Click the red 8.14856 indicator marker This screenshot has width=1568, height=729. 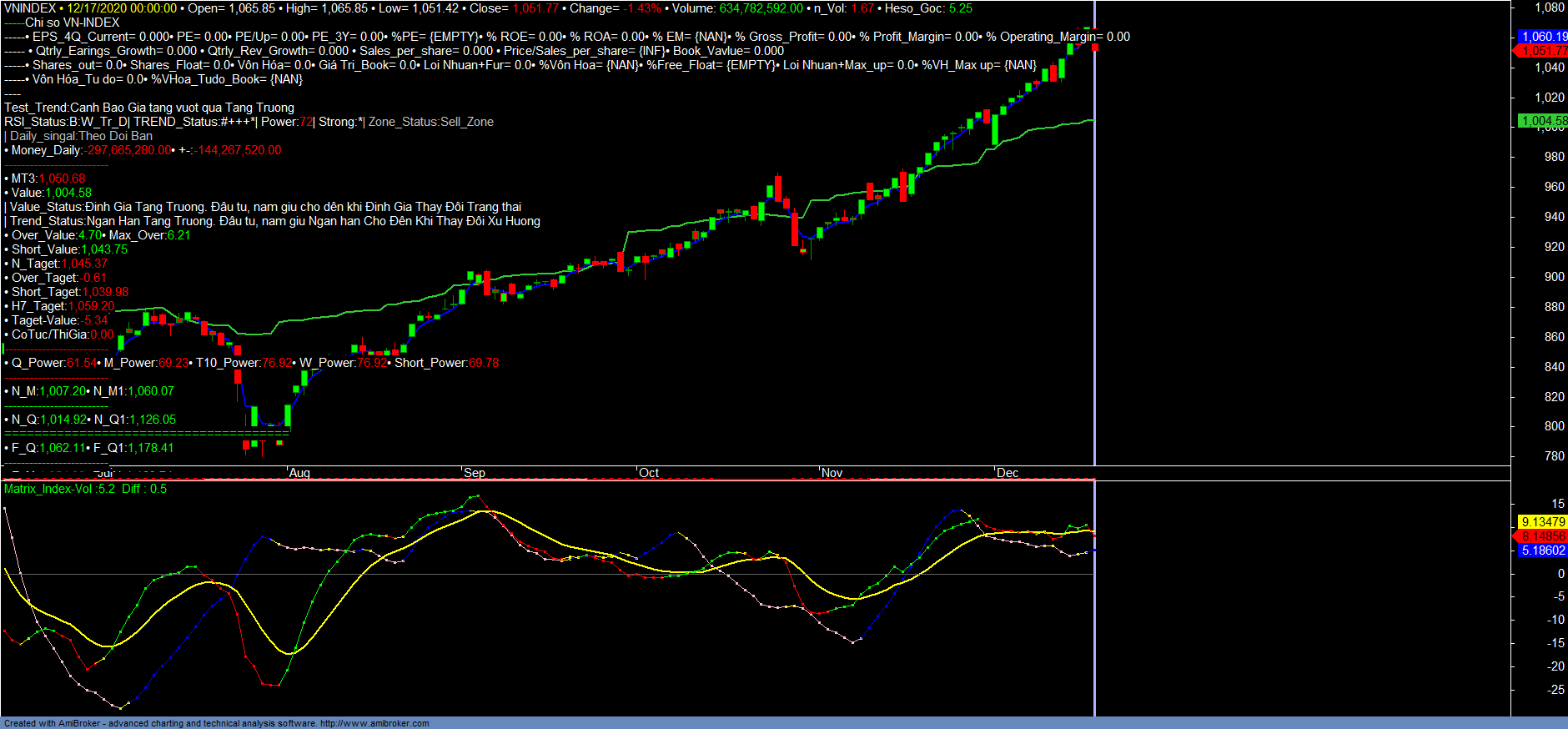tap(1543, 536)
